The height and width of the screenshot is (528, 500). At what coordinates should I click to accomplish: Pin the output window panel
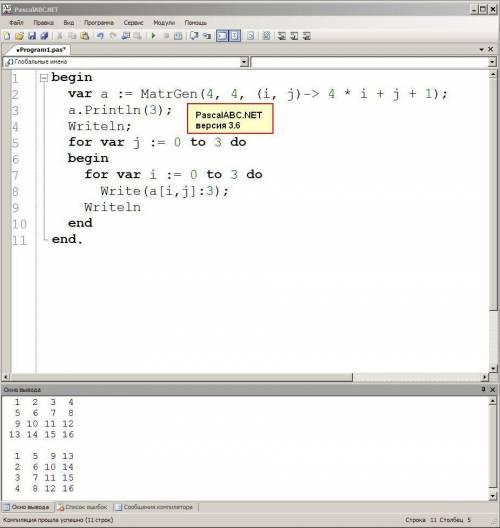(484, 389)
